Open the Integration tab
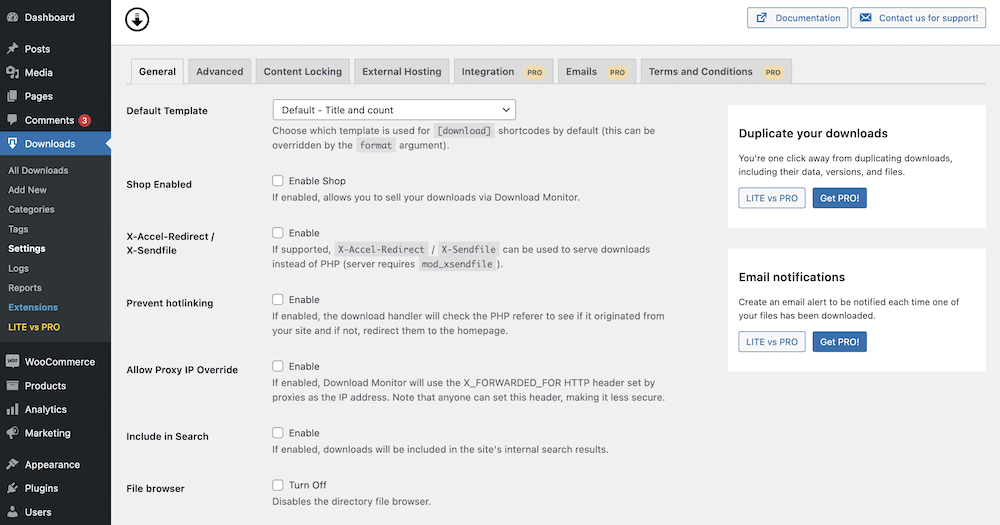The height and width of the screenshot is (525, 1000). [504, 71]
